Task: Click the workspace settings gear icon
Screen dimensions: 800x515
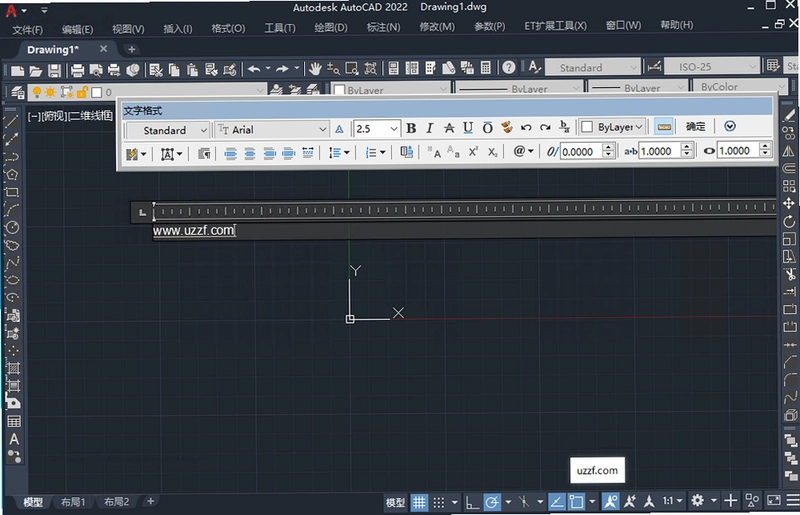Action: pyautogui.click(x=697, y=501)
